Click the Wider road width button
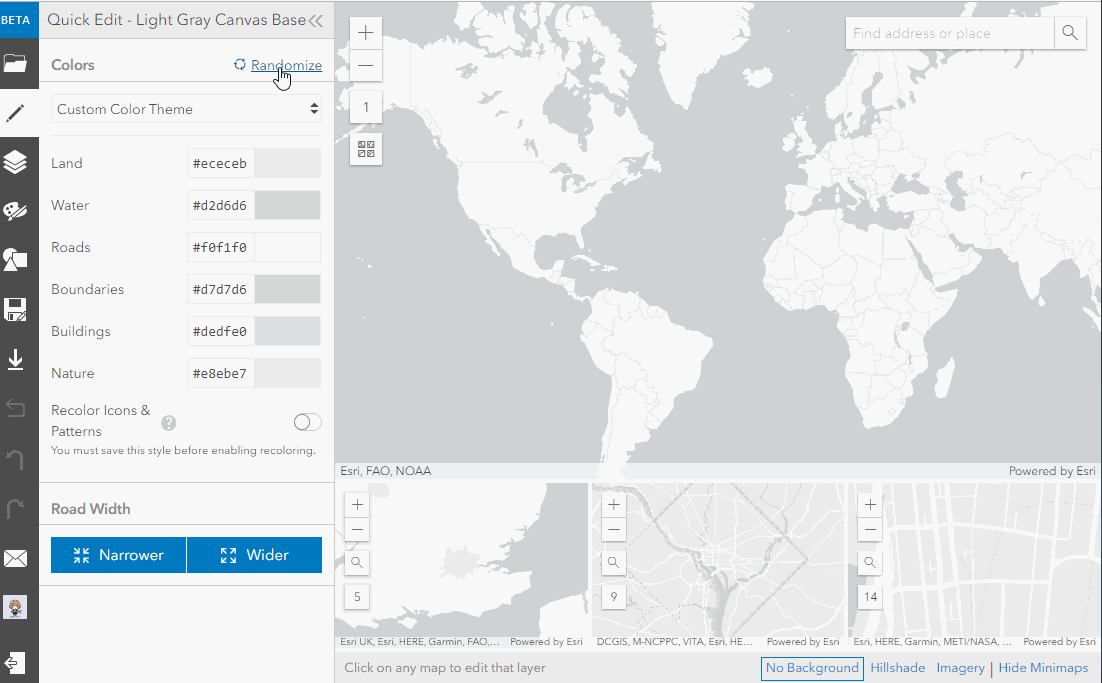The width and height of the screenshot is (1102, 683). pos(254,555)
